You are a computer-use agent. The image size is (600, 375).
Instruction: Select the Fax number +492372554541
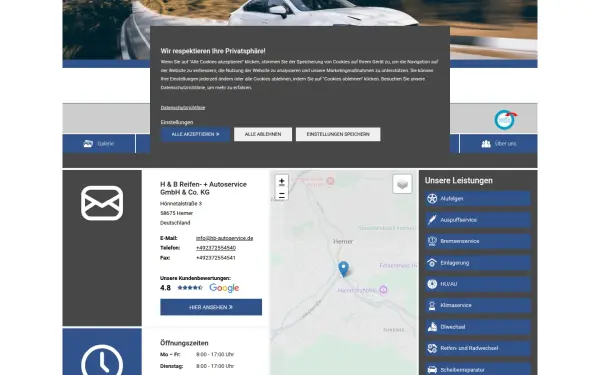(216, 258)
